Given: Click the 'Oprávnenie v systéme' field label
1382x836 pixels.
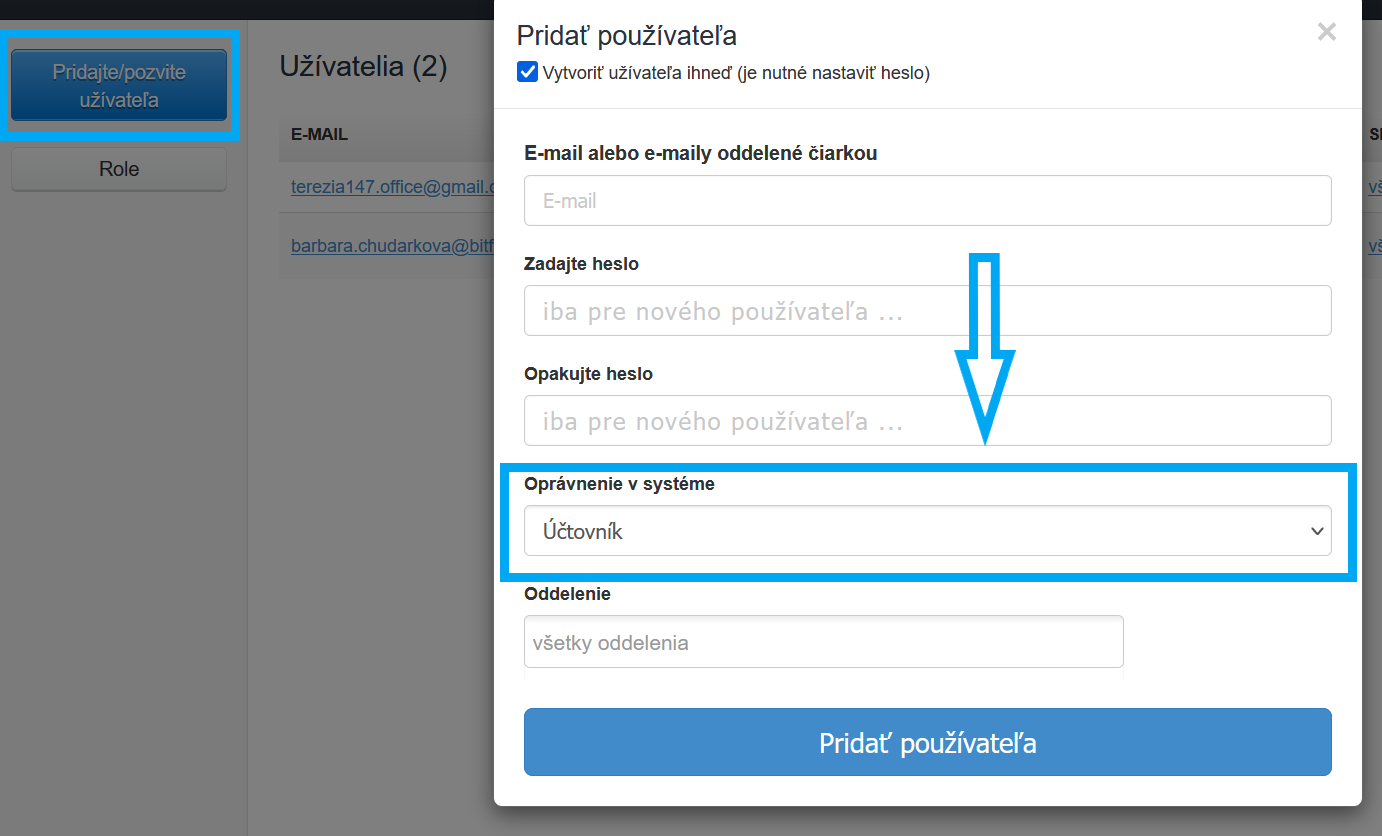Looking at the screenshot, I should coord(619,484).
